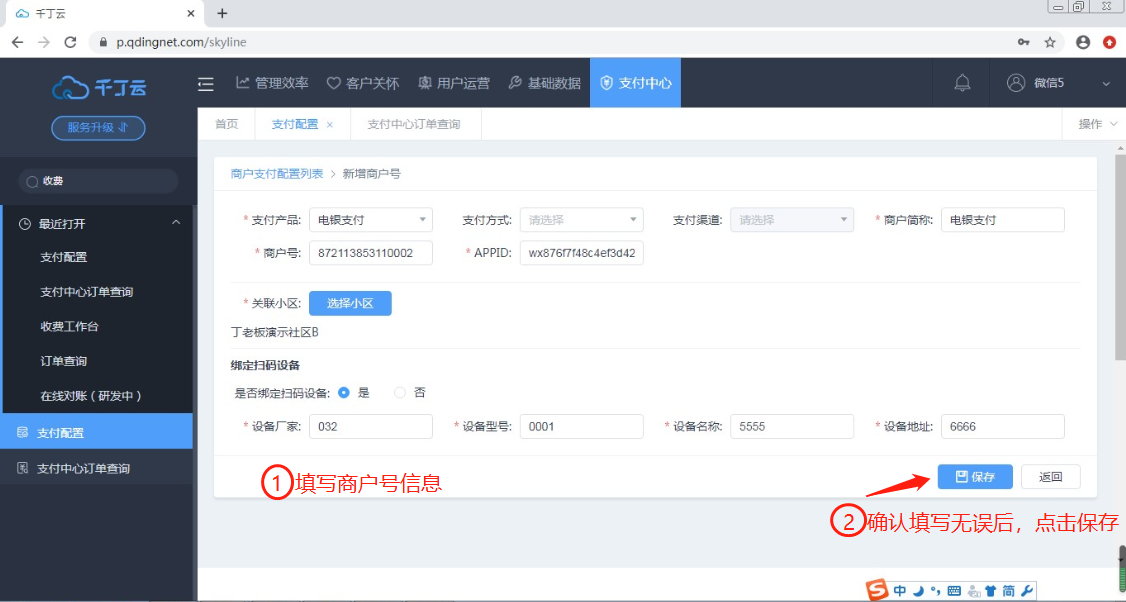Image resolution: width=1126 pixels, height=602 pixels.
Task: Click the 保存 button
Action: (975, 476)
